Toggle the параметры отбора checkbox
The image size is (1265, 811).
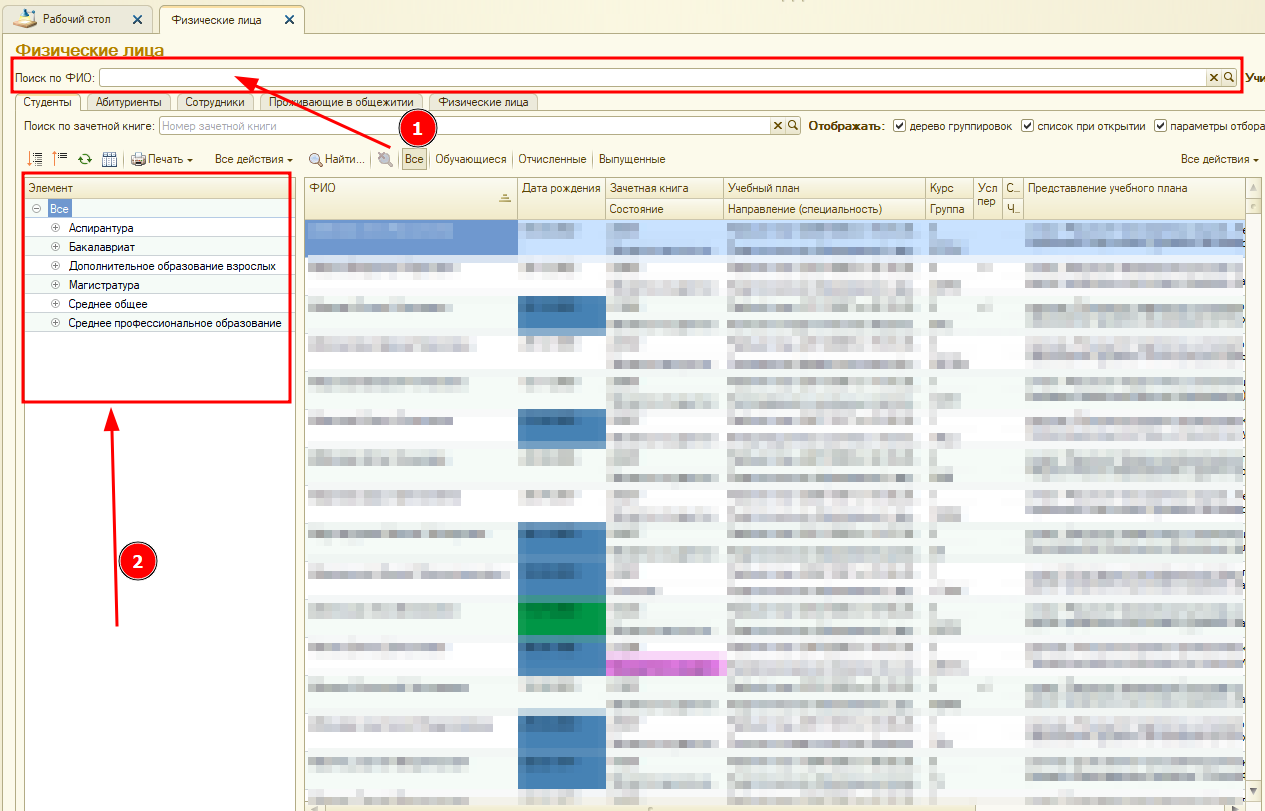coord(1161,126)
